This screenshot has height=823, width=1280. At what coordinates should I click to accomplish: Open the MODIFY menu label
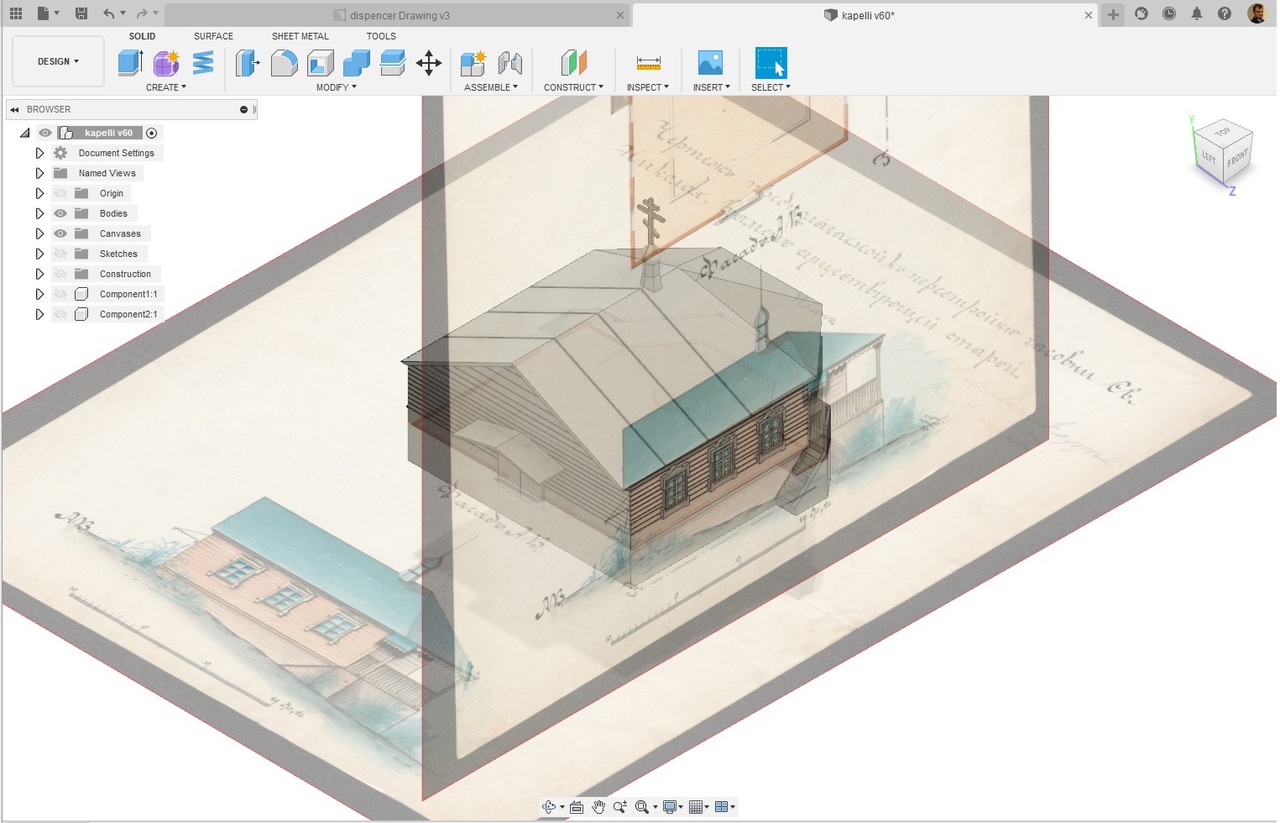(x=336, y=87)
